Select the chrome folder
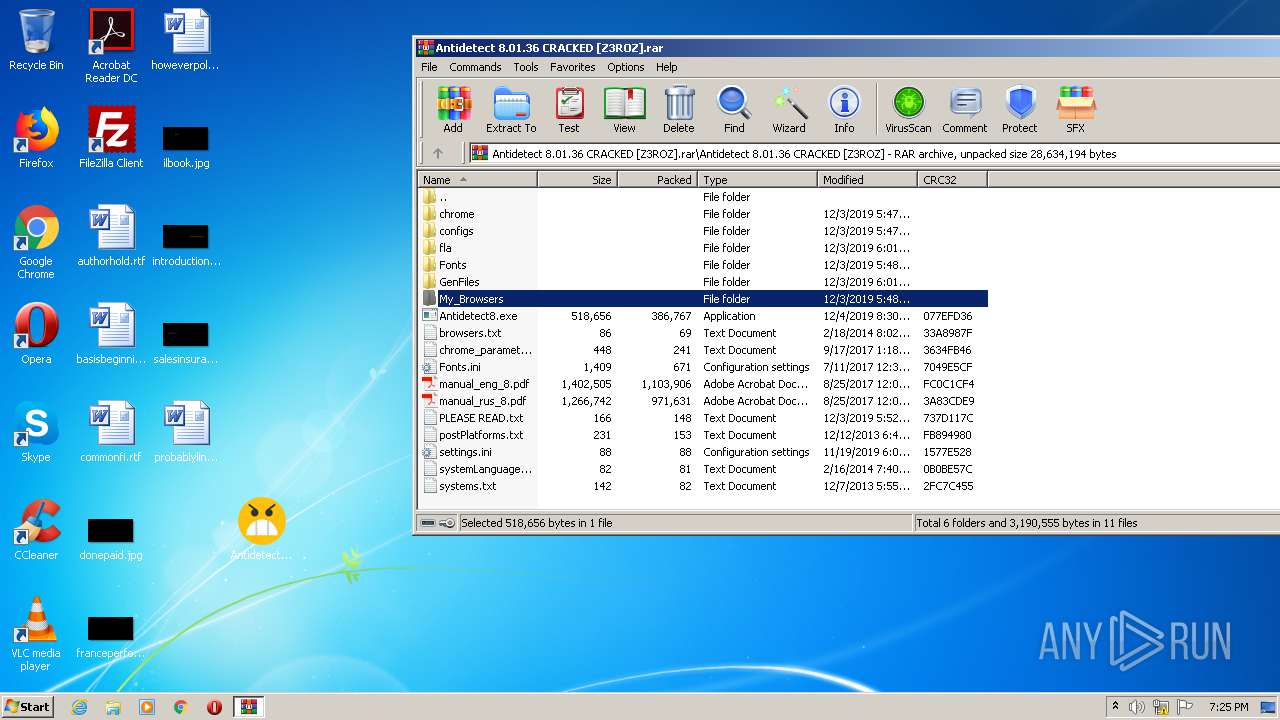 pos(702,214)
